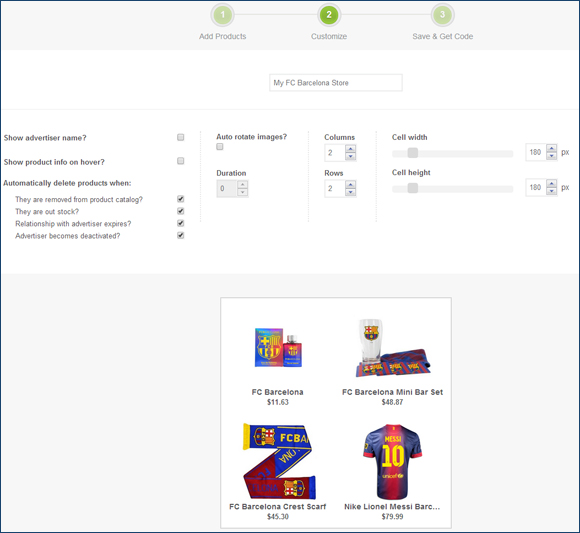Click the $11.63 price text
The image size is (580, 533).
point(278,402)
